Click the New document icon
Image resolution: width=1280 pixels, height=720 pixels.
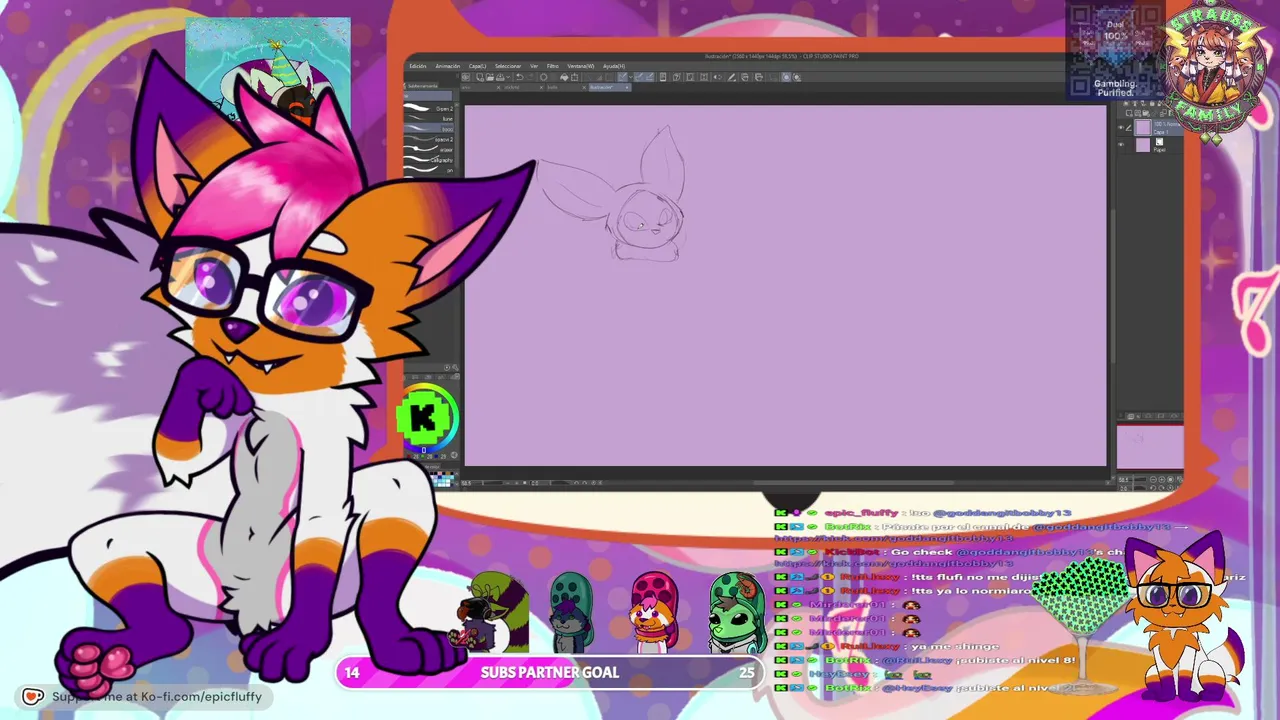coord(480,77)
